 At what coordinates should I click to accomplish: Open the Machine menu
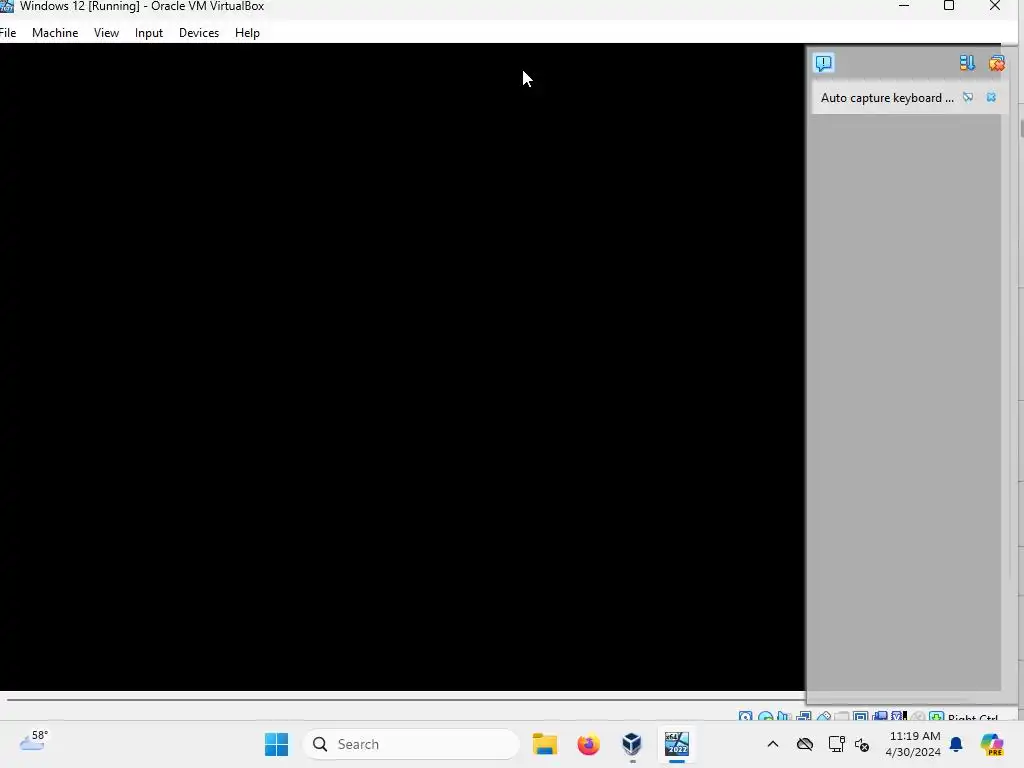[x=55, y=33]
